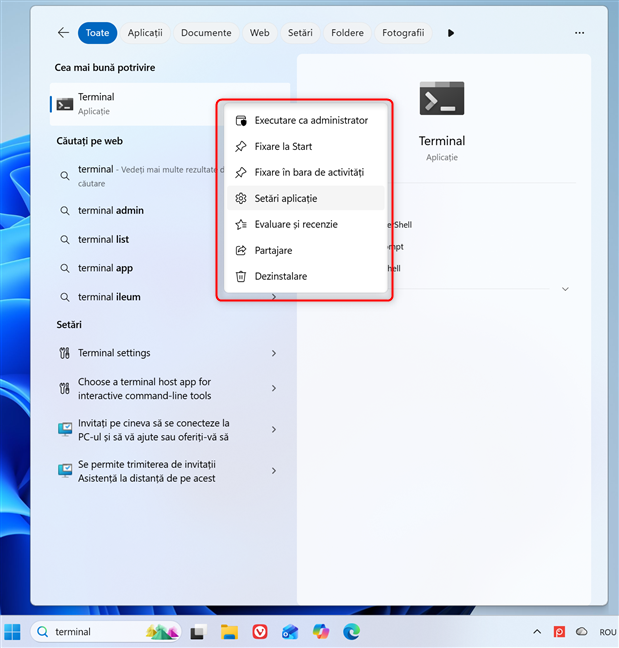This screenshot has height=648, width=619.
Task: Expand the preview pane actions chevron
Action: tap(565, 289)
